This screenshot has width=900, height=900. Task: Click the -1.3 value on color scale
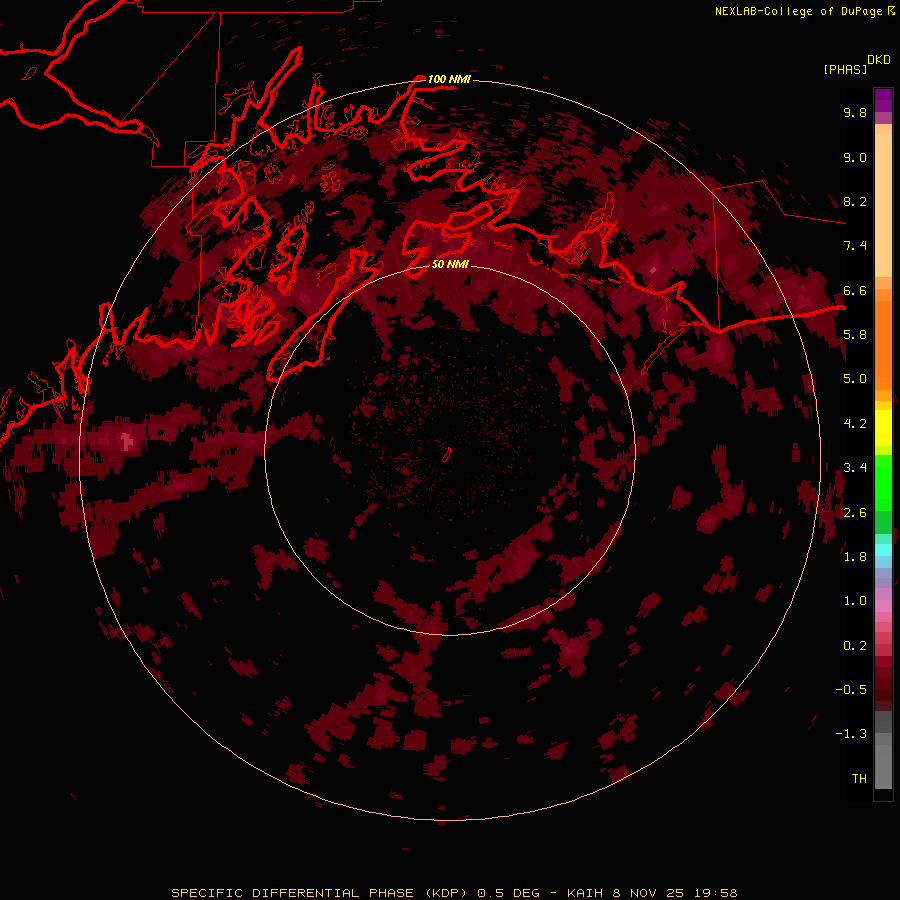pos(851,734)
